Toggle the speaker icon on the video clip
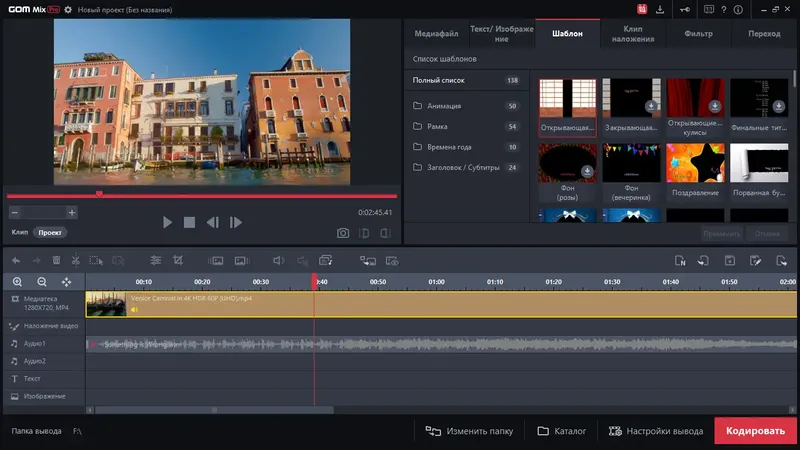The width and height of the screenshot is (800, 450). [x=135, y=309]
